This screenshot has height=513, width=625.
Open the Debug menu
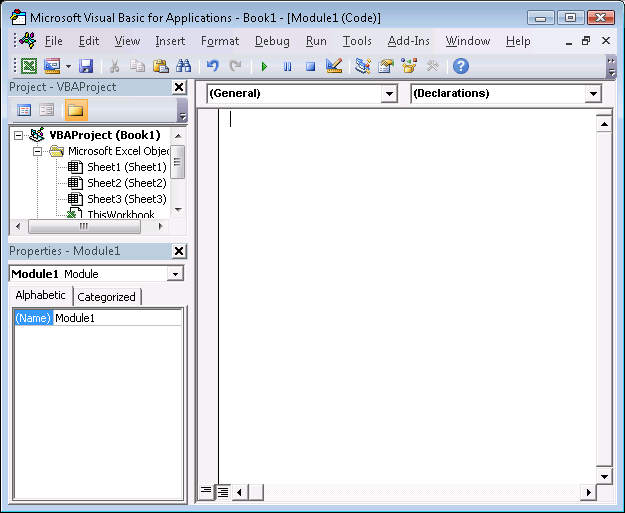click(x=272, y=41)
